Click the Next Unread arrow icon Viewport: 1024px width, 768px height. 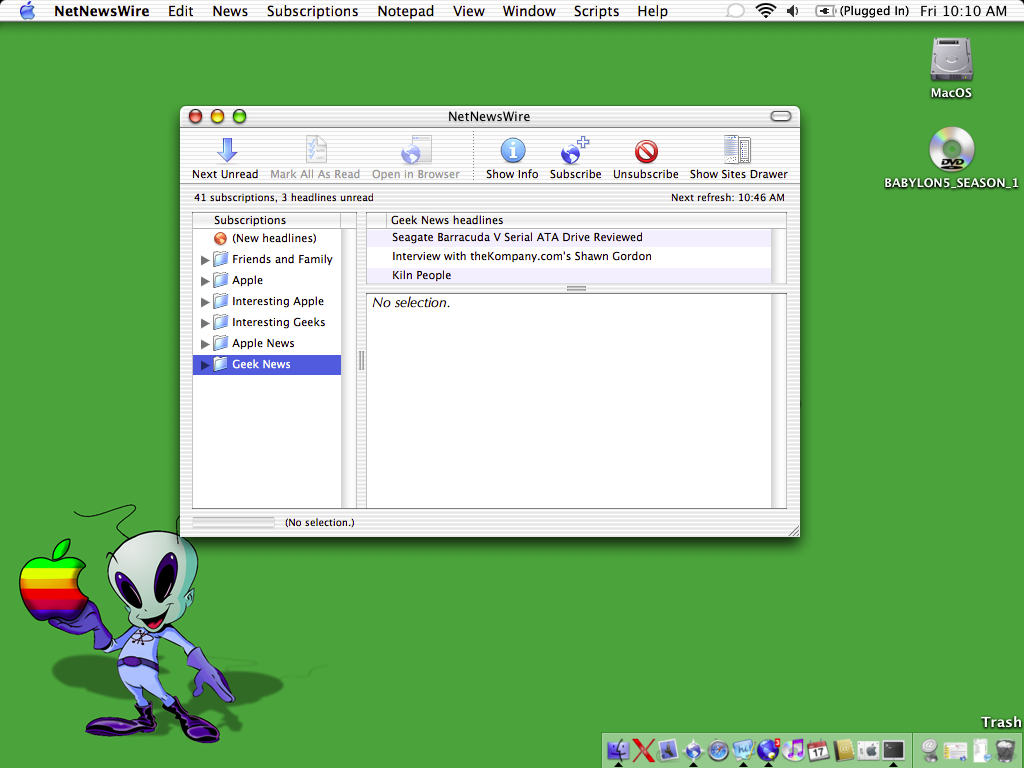tap(227, 151)
